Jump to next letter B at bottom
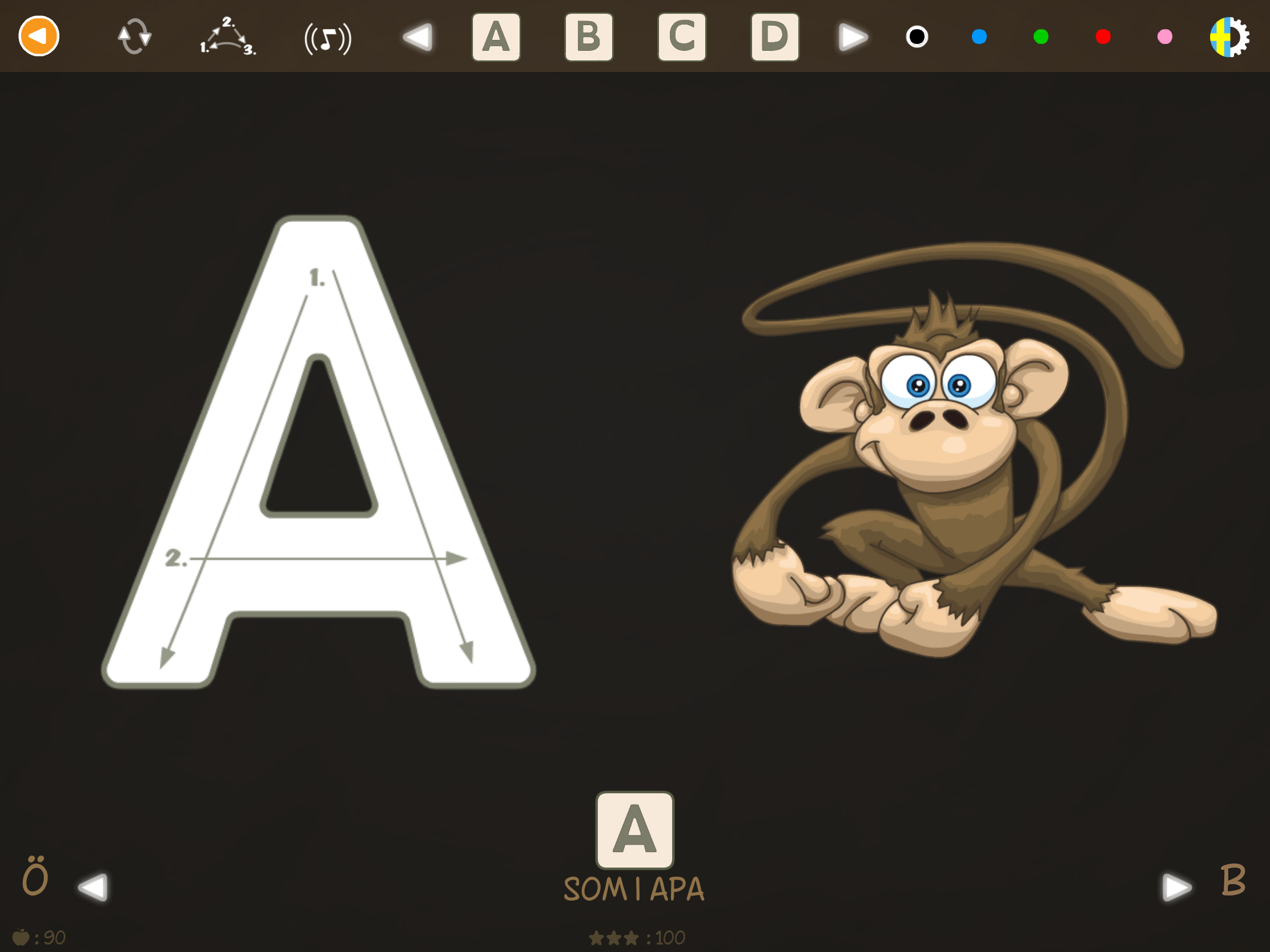 [x=1233, y=880]
